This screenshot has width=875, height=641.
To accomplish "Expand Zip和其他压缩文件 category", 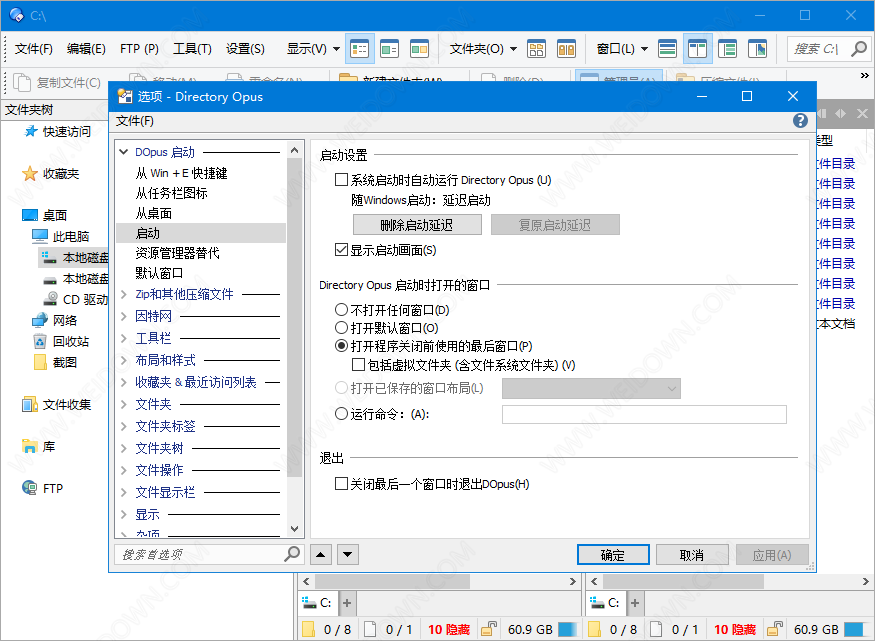I will [124, 294].
